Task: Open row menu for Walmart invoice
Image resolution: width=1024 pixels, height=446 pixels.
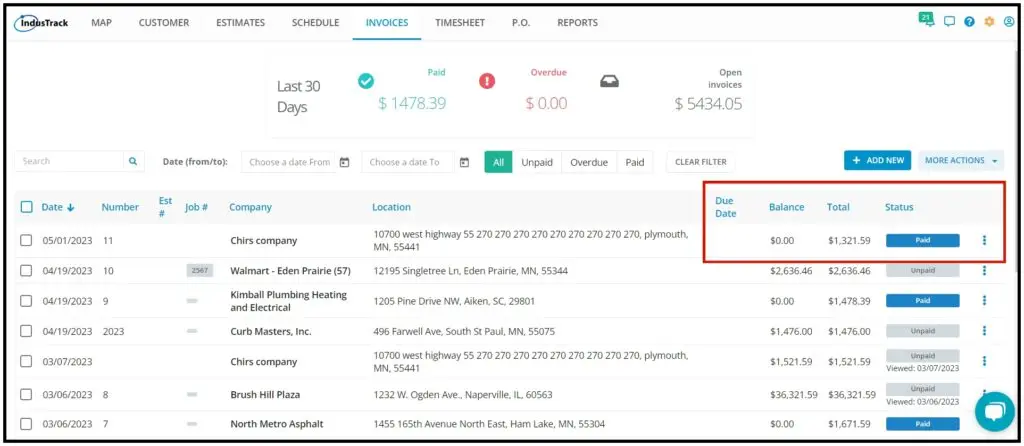Action: click(984, 270)
